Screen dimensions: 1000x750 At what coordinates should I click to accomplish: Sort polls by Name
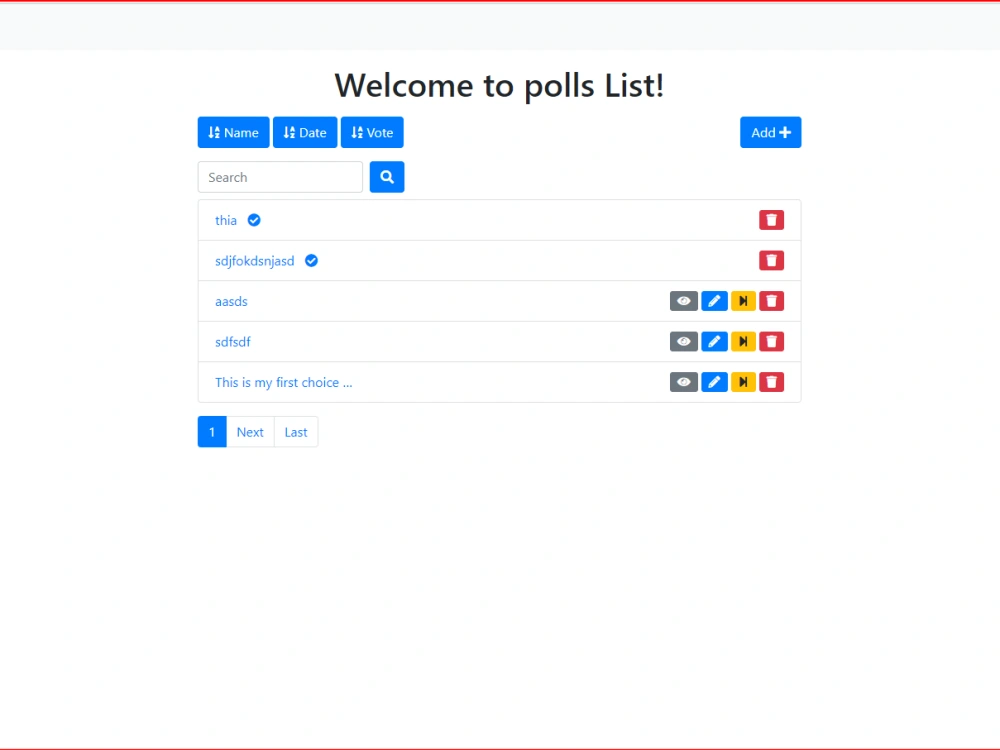233,132
